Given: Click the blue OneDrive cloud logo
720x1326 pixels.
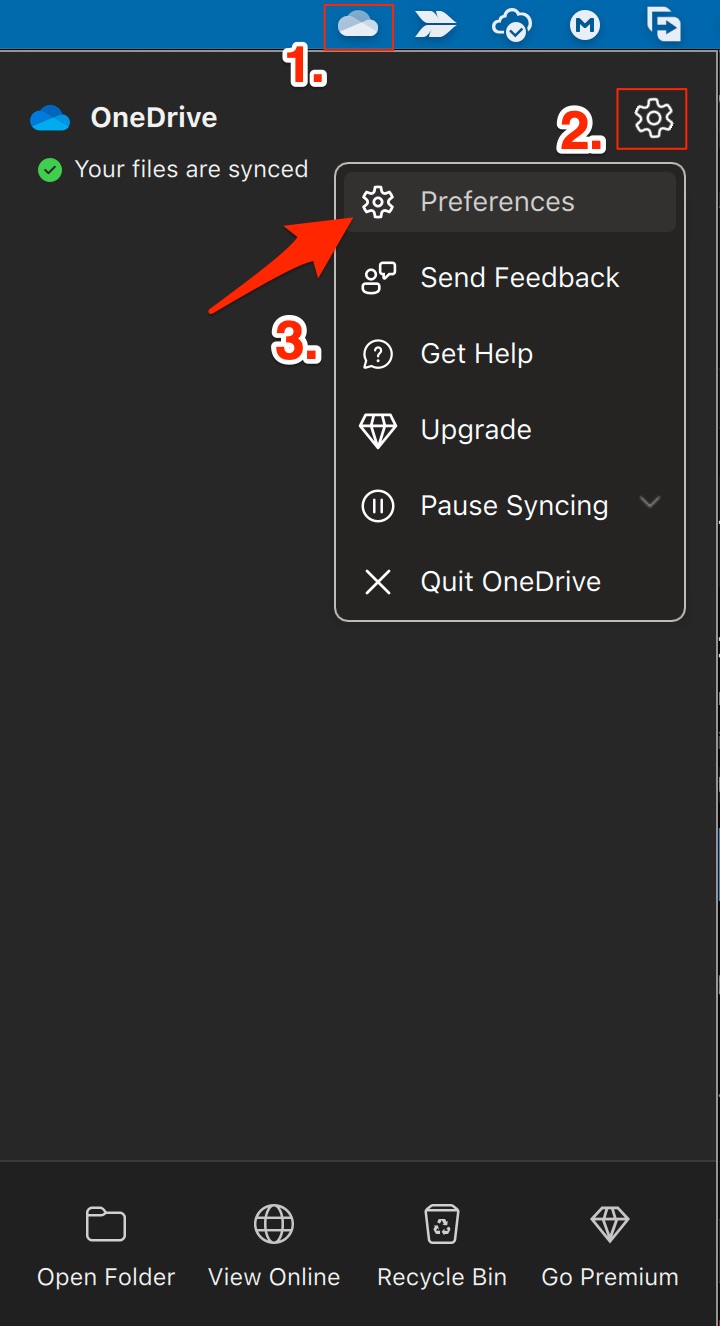Looking at the screenshot, I should coord(48,117).
